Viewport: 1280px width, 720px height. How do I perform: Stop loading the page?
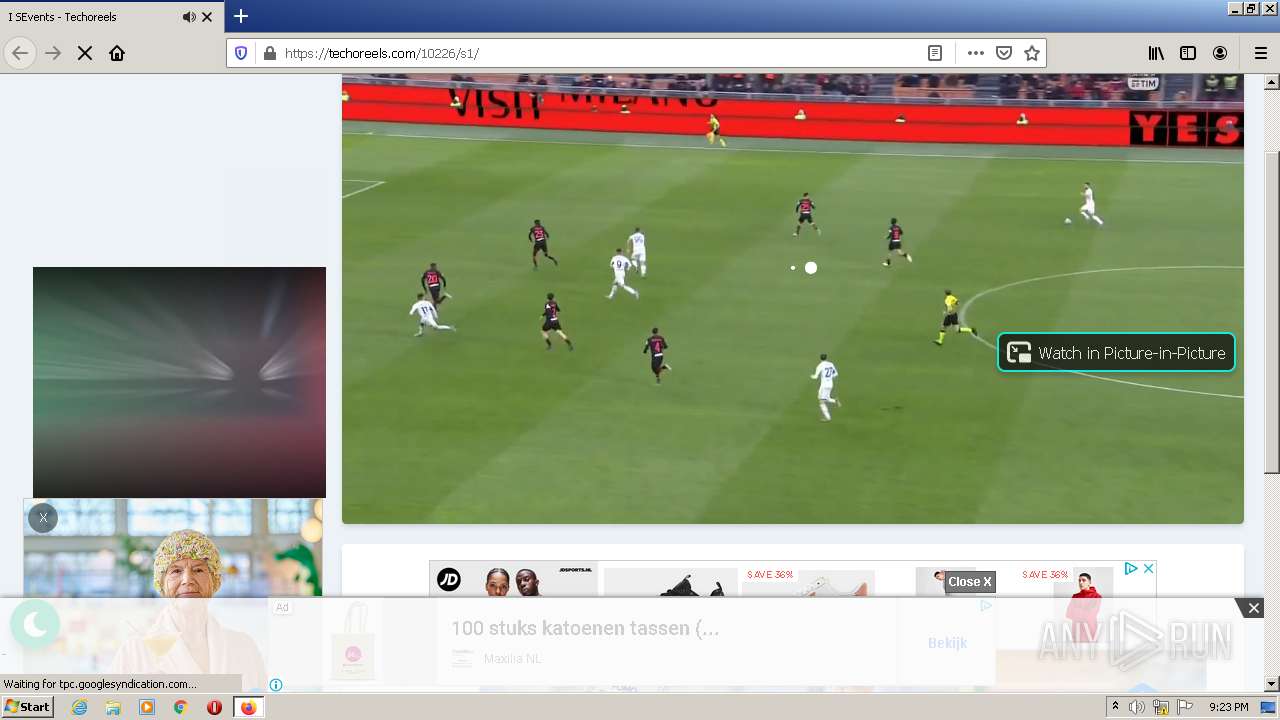[x=85, y=53]
